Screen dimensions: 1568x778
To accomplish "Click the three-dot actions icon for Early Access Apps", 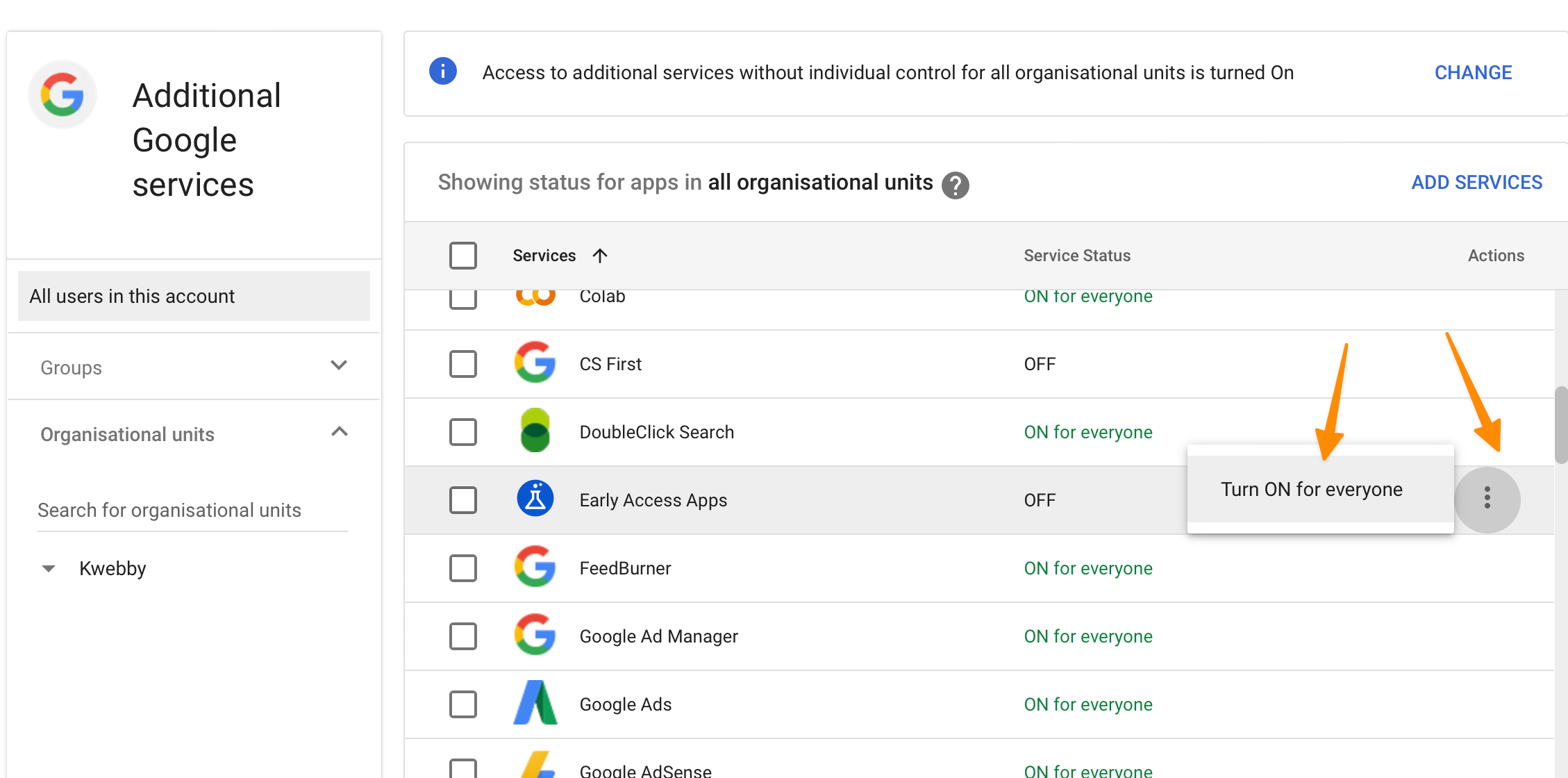I will point(1486,499).
